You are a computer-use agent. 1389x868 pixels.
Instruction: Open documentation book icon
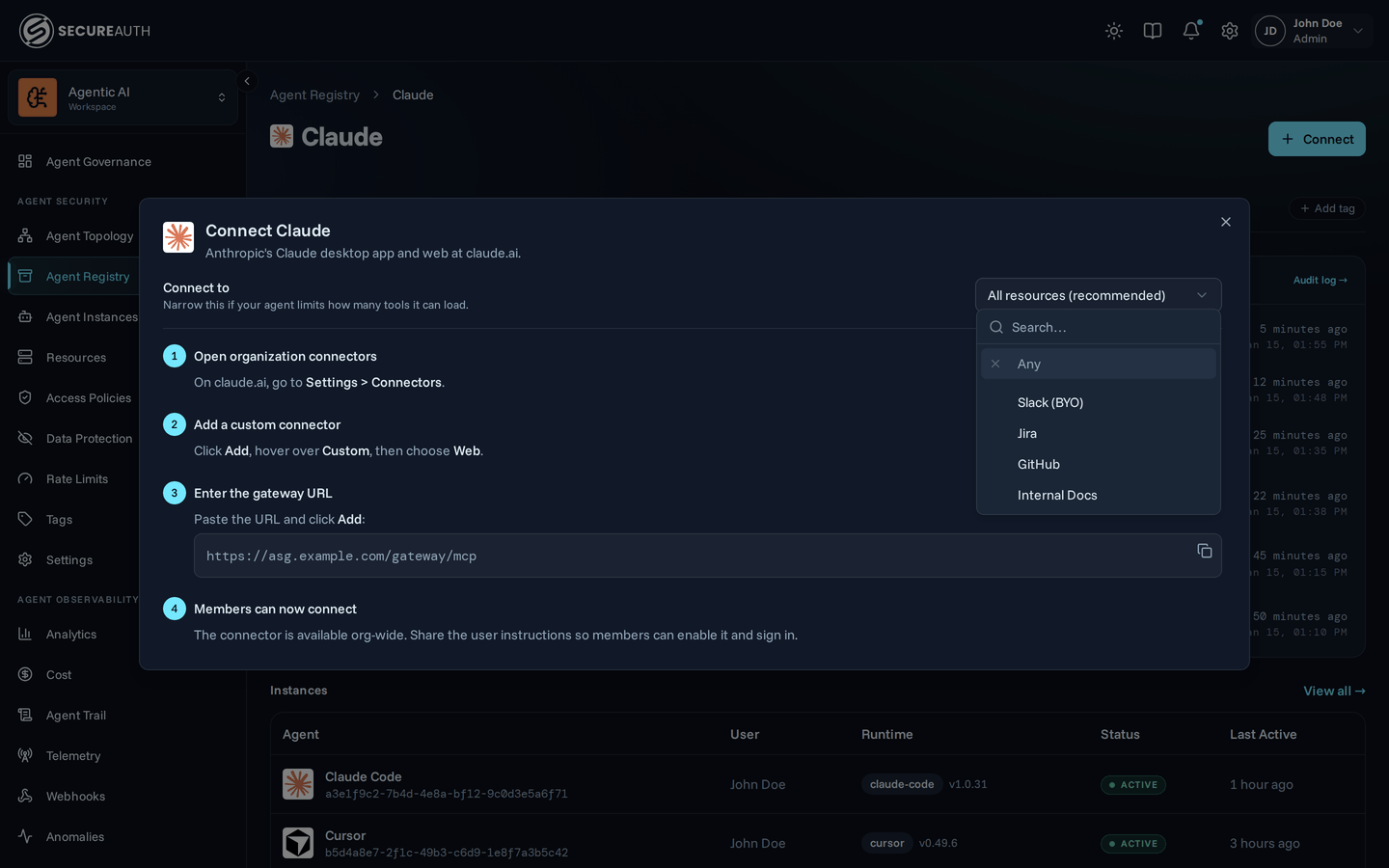pyautogui.click(x=1153, y=31)
